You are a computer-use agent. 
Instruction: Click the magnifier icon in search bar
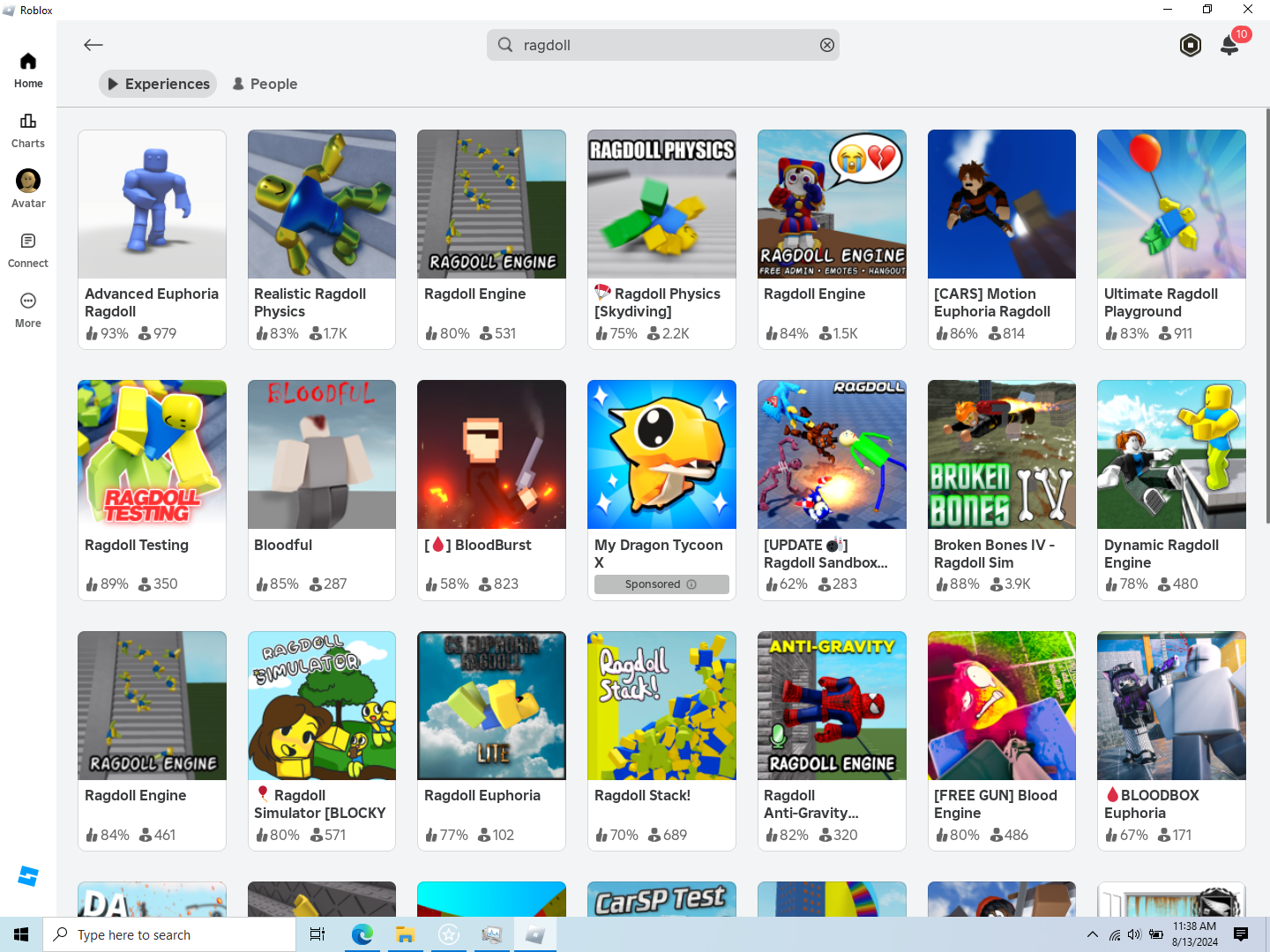coord(505,45)
